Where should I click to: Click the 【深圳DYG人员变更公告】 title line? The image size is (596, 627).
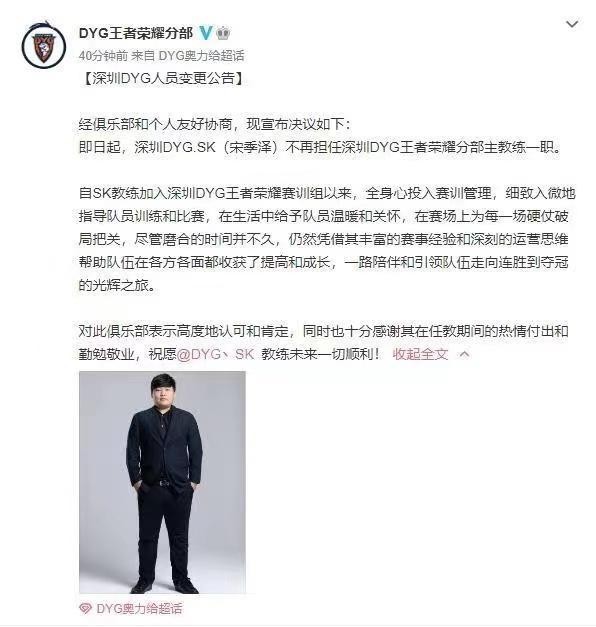point(163,78)
